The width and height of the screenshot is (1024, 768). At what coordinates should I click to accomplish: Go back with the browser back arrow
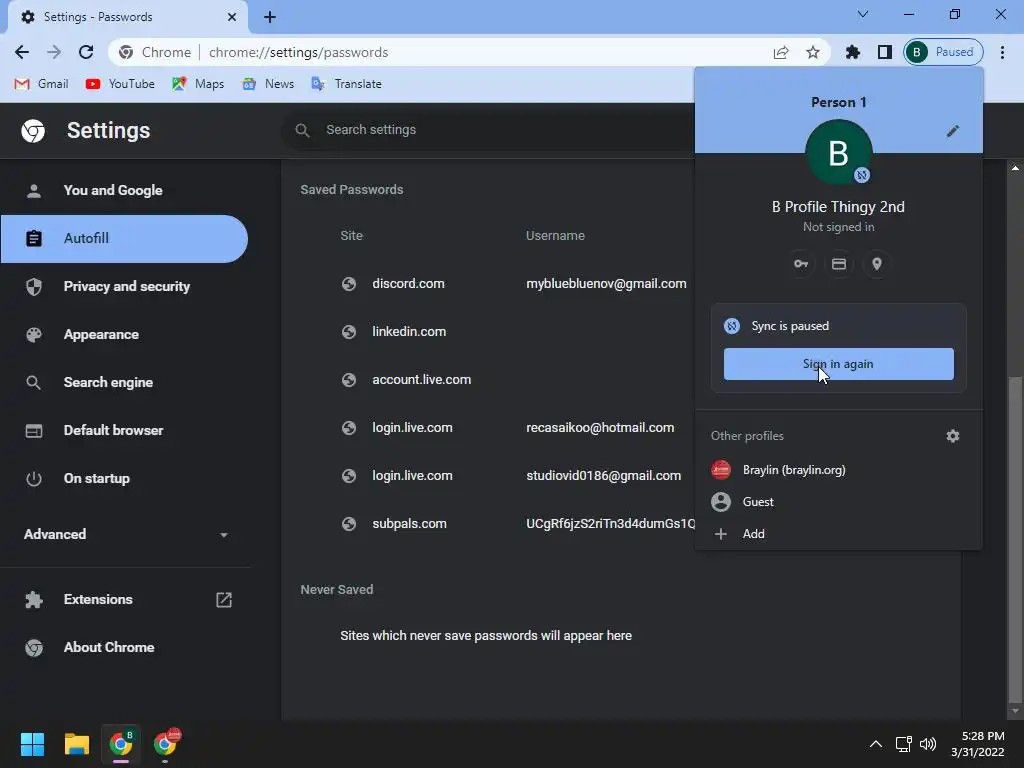22,52
